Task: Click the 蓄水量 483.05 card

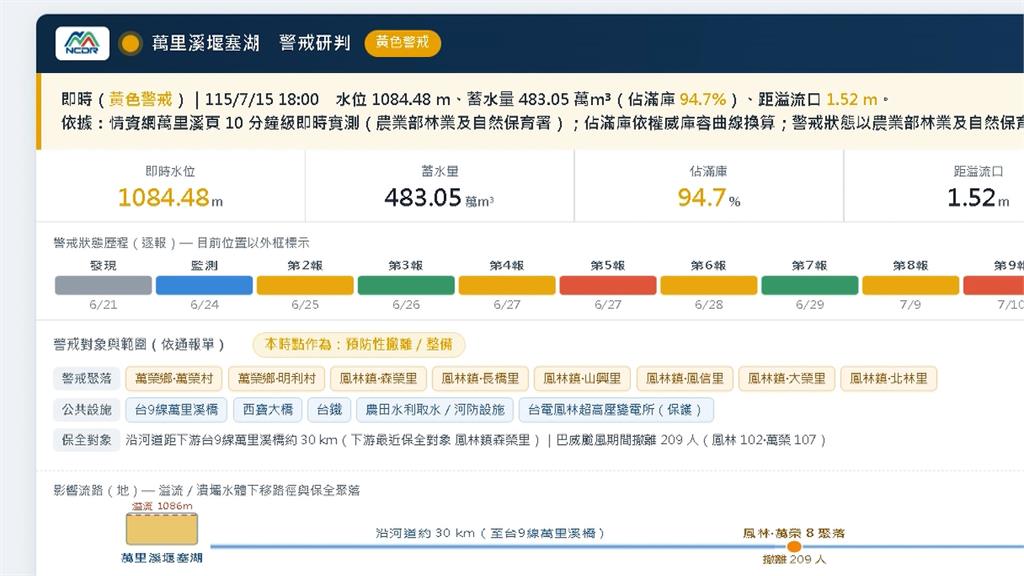Action: point(440,186)
